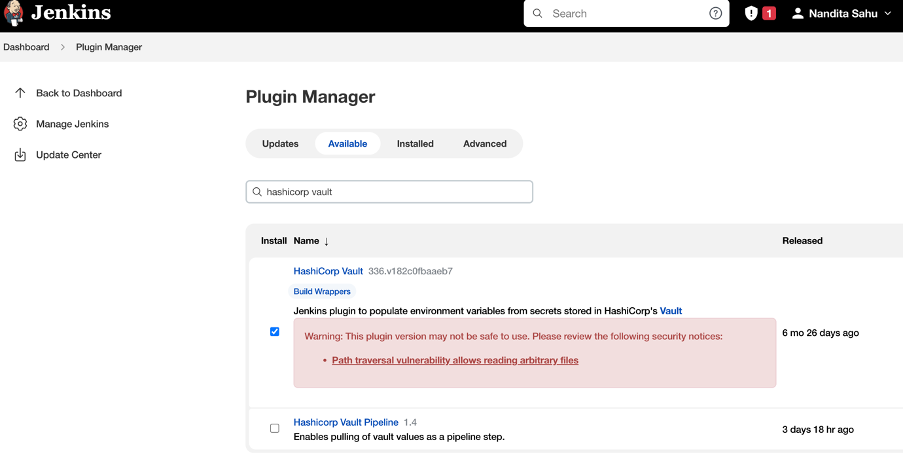Click the user profile person icon
Viewport: 904px width, 462px height.
[x=798, y=13]
